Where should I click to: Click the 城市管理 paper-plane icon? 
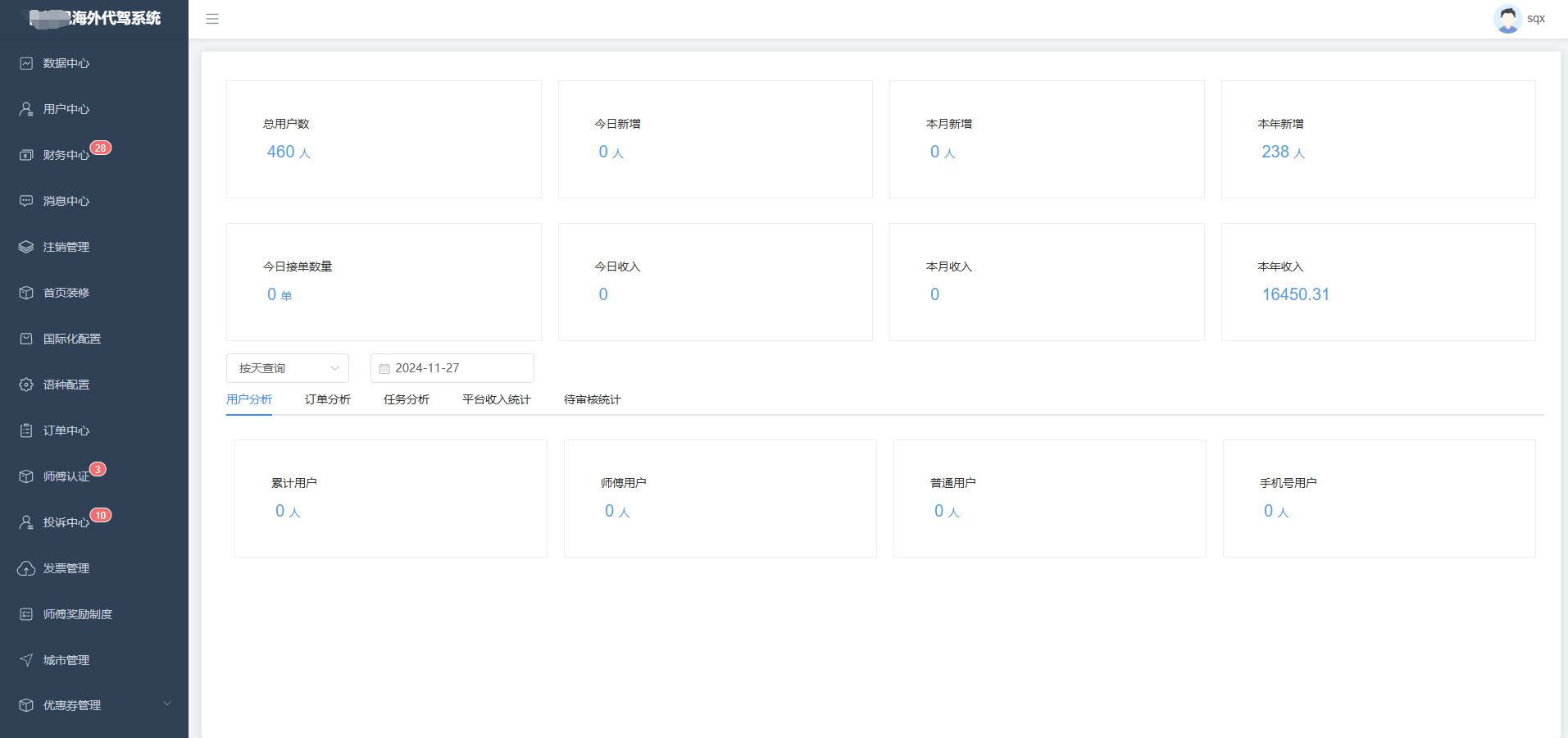click(x=26, y=659)
